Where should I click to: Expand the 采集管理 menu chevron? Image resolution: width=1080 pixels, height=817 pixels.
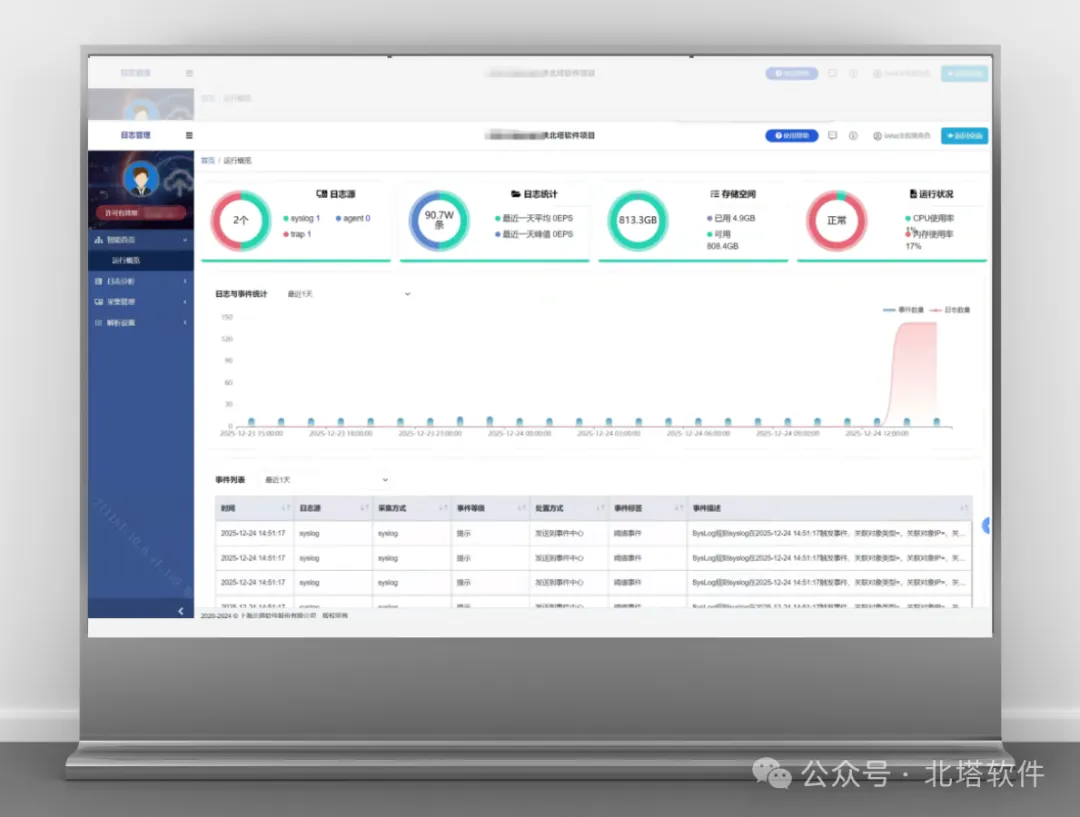pyautogui.click(x=185, y=302)
